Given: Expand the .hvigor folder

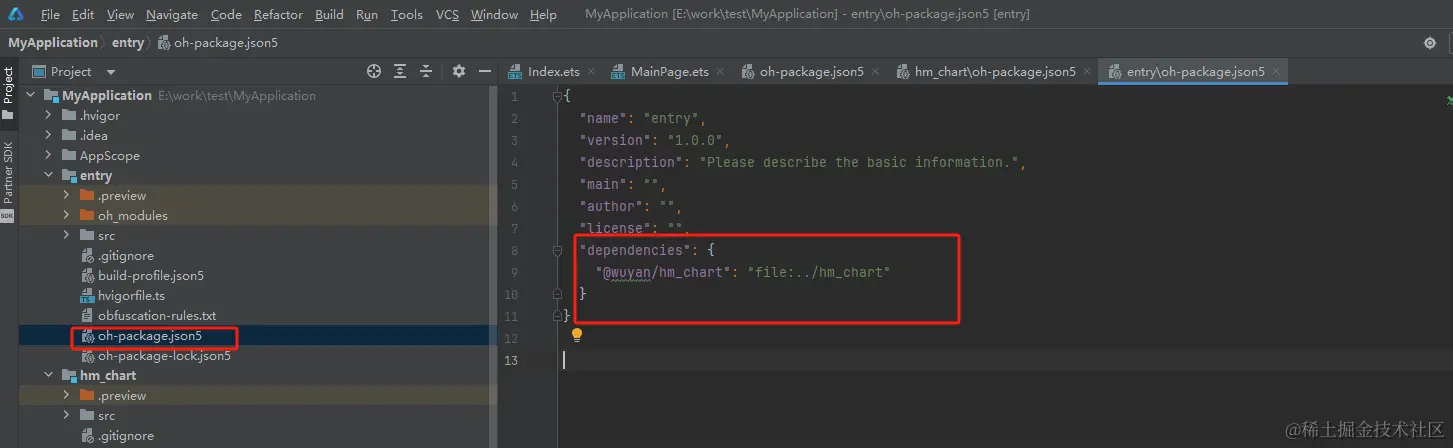Looking at the screenshot, I should tap(48, 116).
